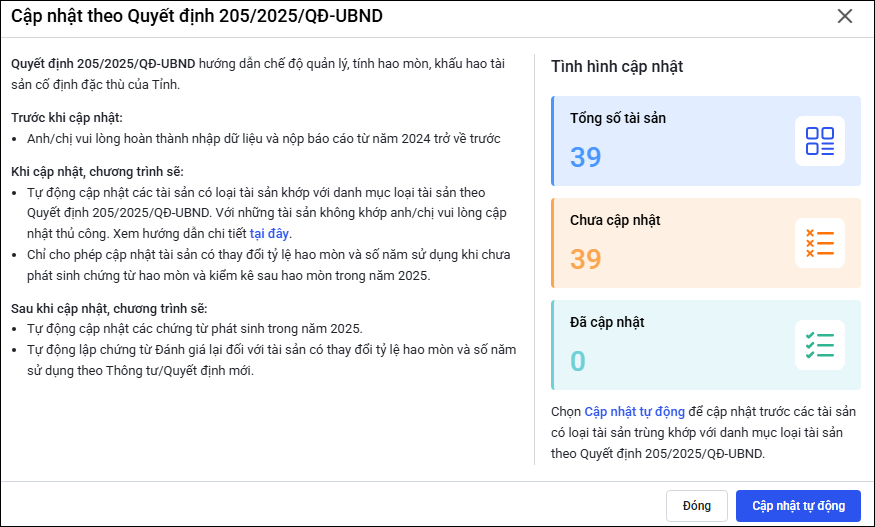The height and width of the screenshot is (527, 875).
Task: Click the Sau khi cập nhật, chương trình sẽ heading
Action: pos(109,309)
